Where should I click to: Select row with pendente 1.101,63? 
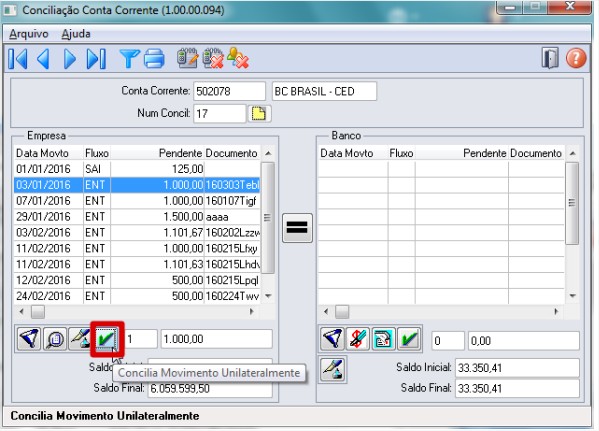pyautogui.click(x=137, y=264)
